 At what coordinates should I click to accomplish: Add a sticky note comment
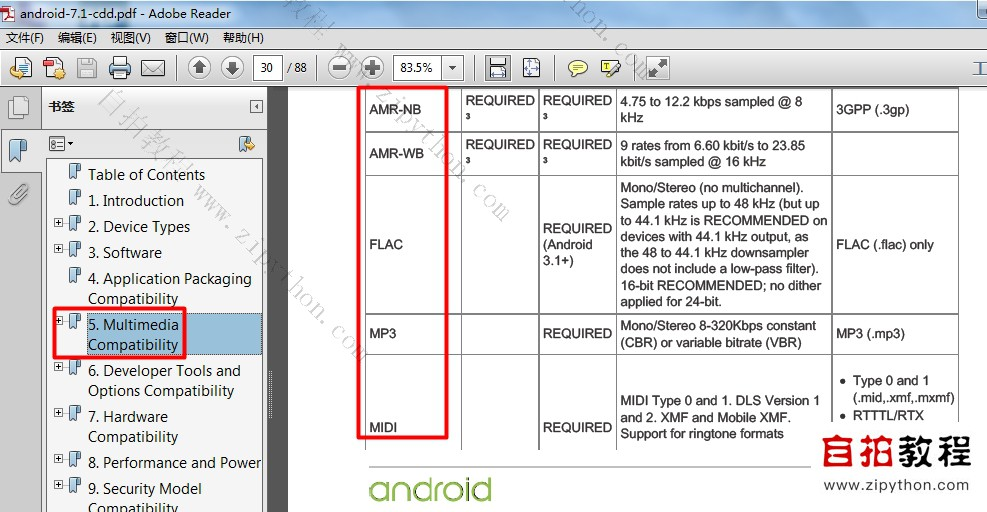tap(577, 67)
